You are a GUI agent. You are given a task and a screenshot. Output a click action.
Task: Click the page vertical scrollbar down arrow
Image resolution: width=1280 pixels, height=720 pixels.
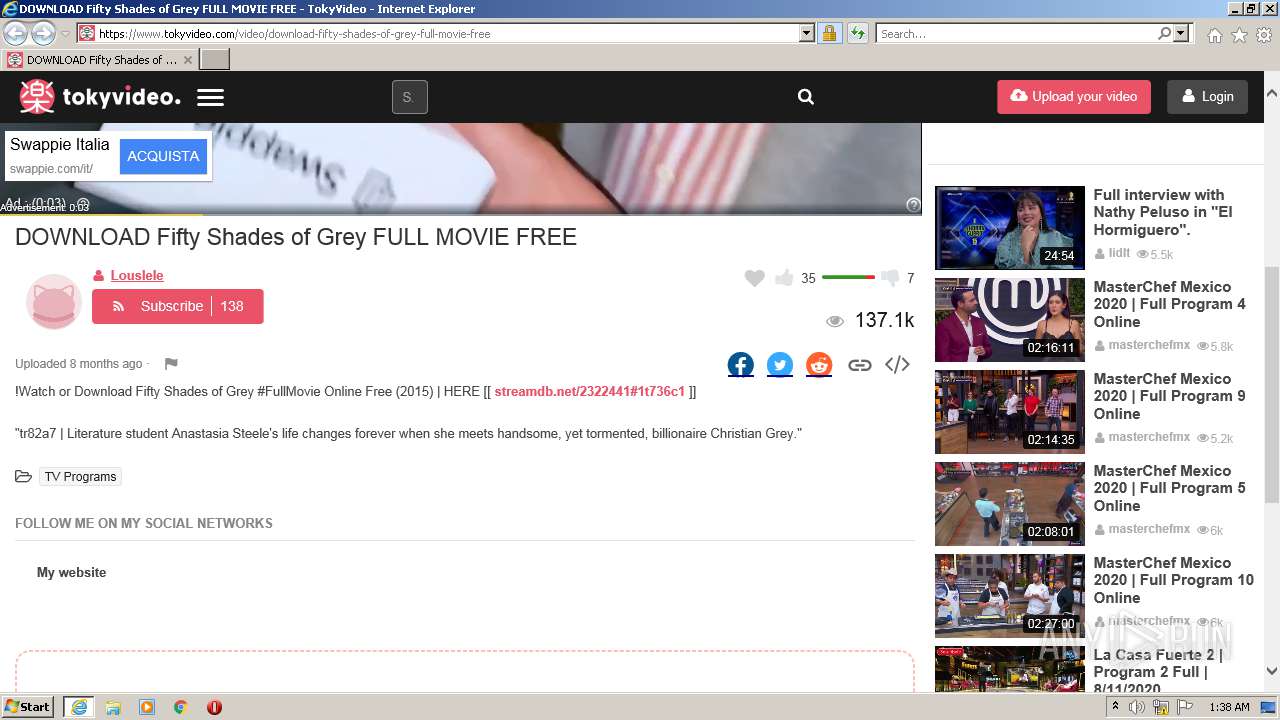tap(1271, 672)
